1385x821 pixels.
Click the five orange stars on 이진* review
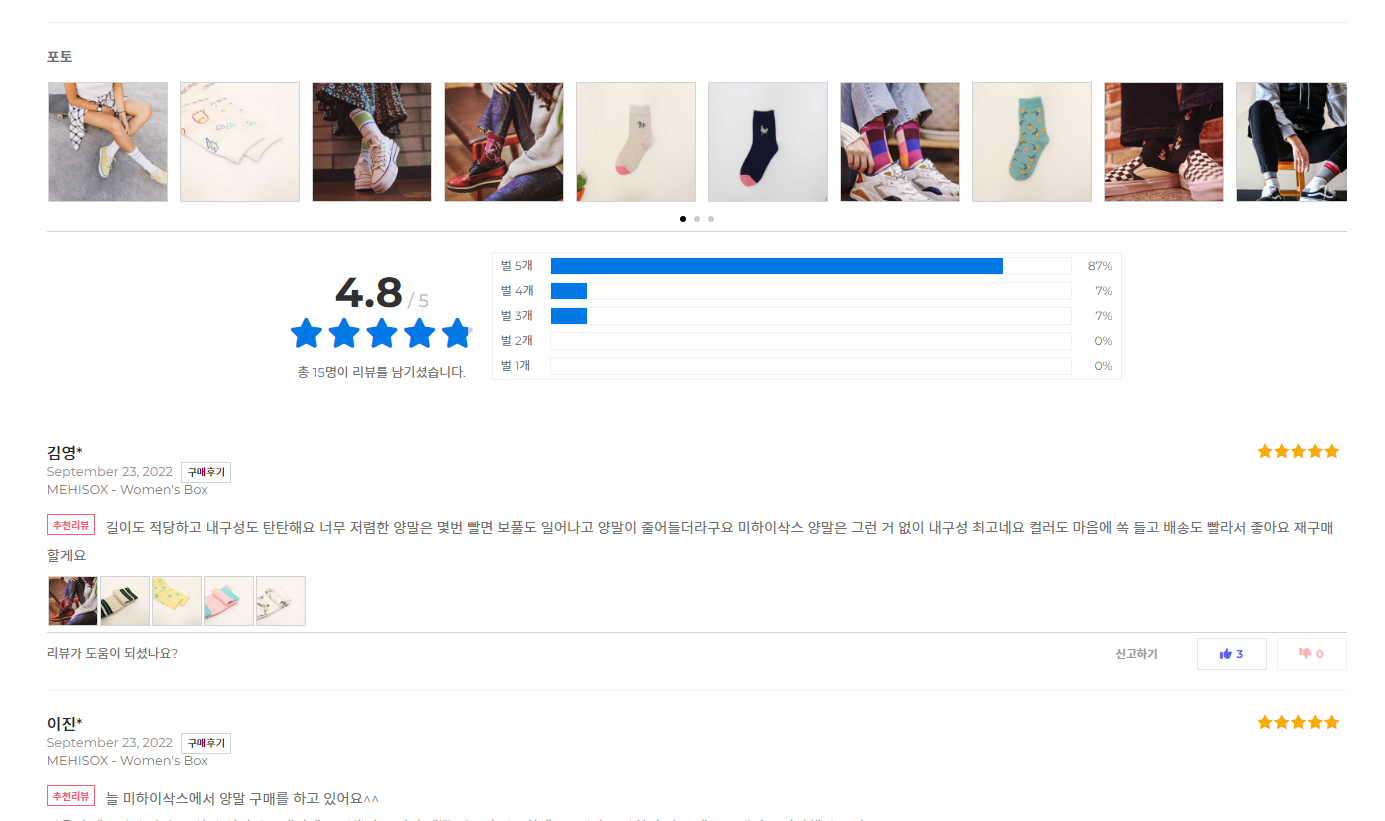click(x=1298, y=722)
